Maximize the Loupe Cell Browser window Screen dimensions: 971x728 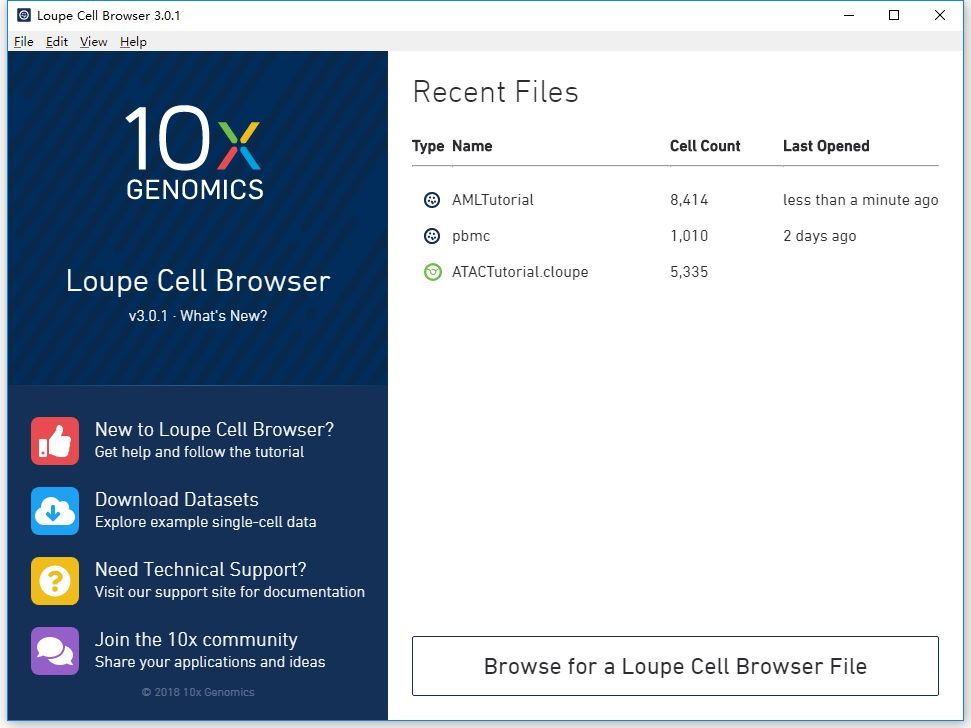coord(894,15)
